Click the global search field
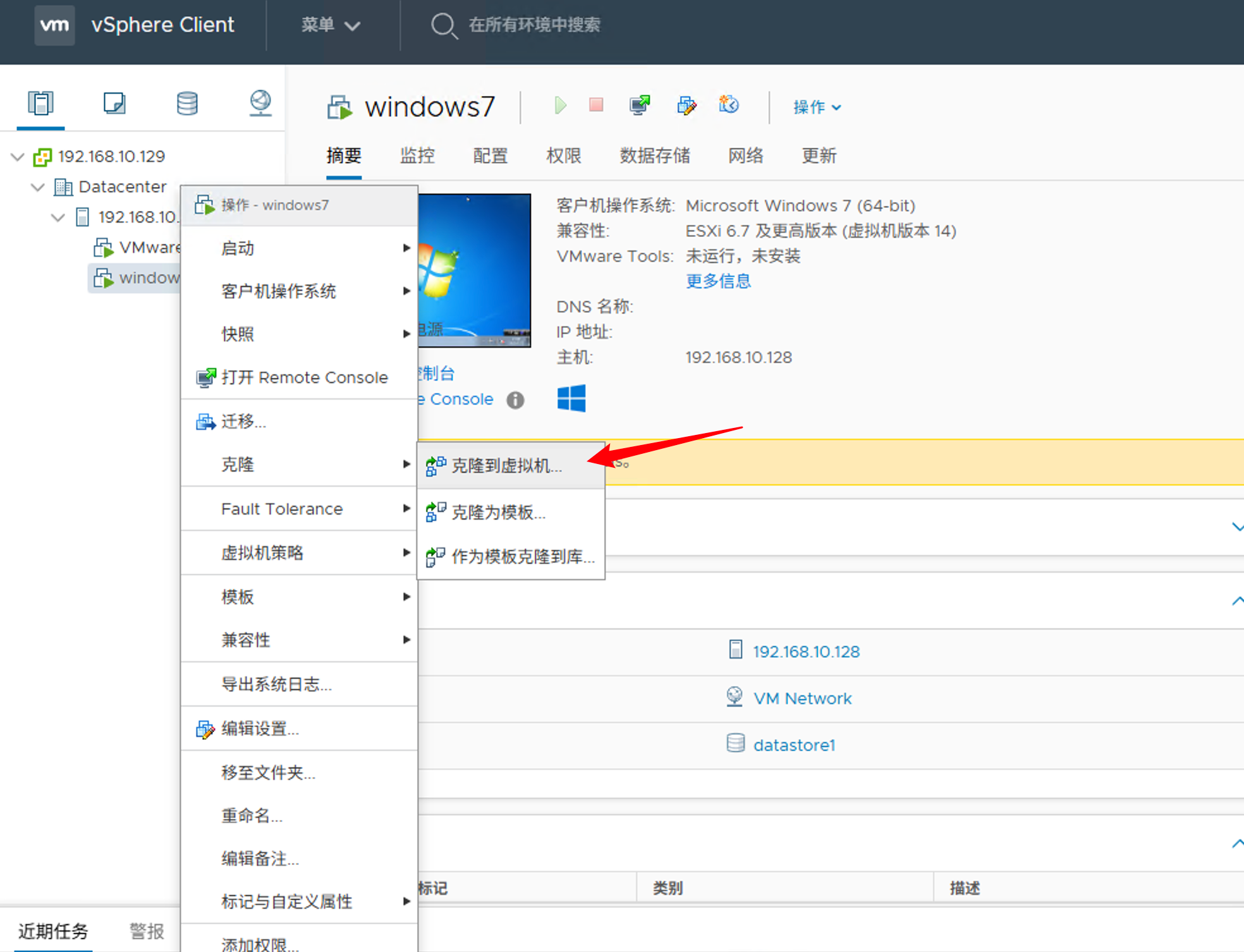The image size is (1244, 952). point(534,25)
